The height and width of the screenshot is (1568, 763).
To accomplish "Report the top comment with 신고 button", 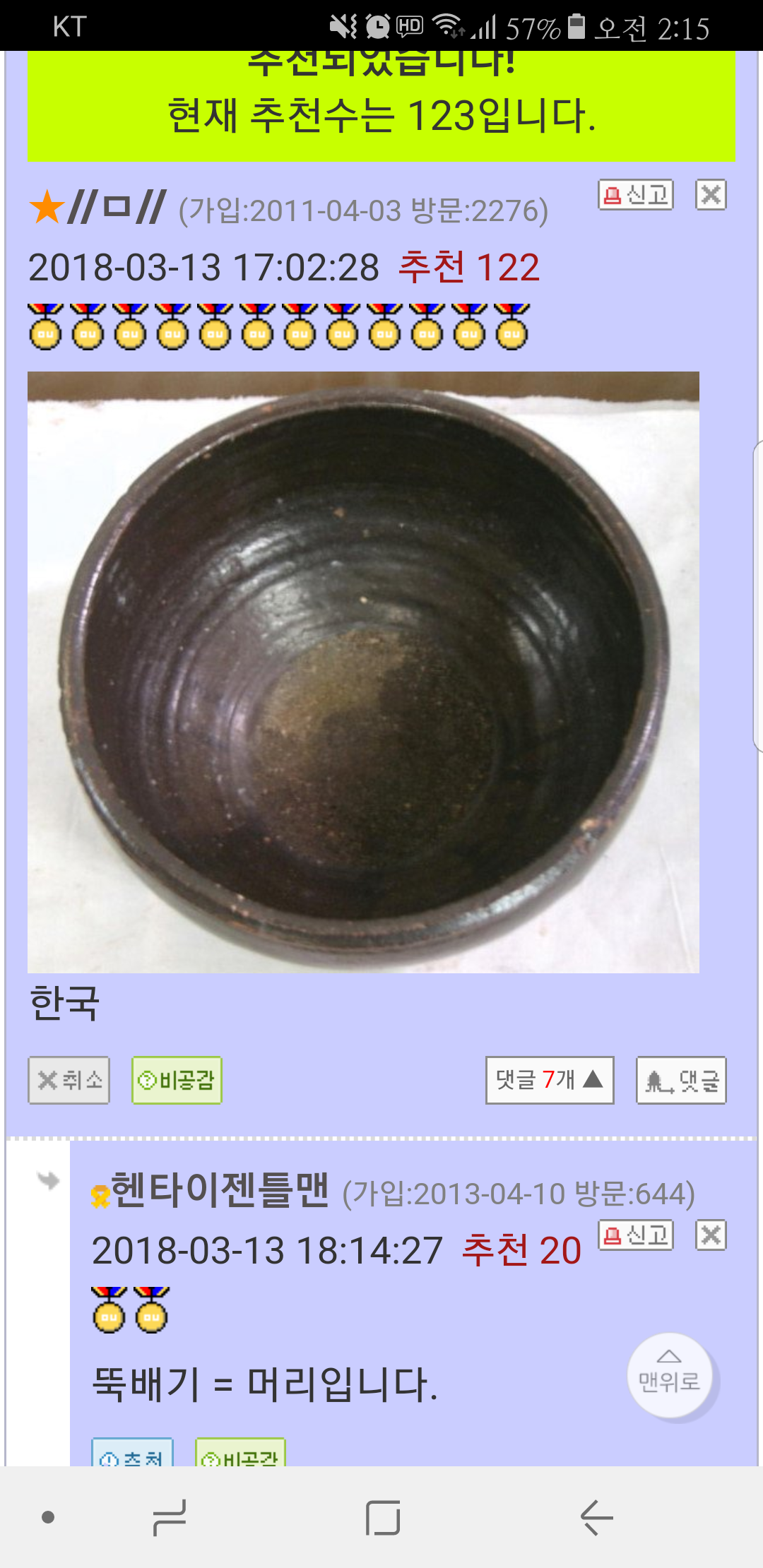I will [636, 194].
